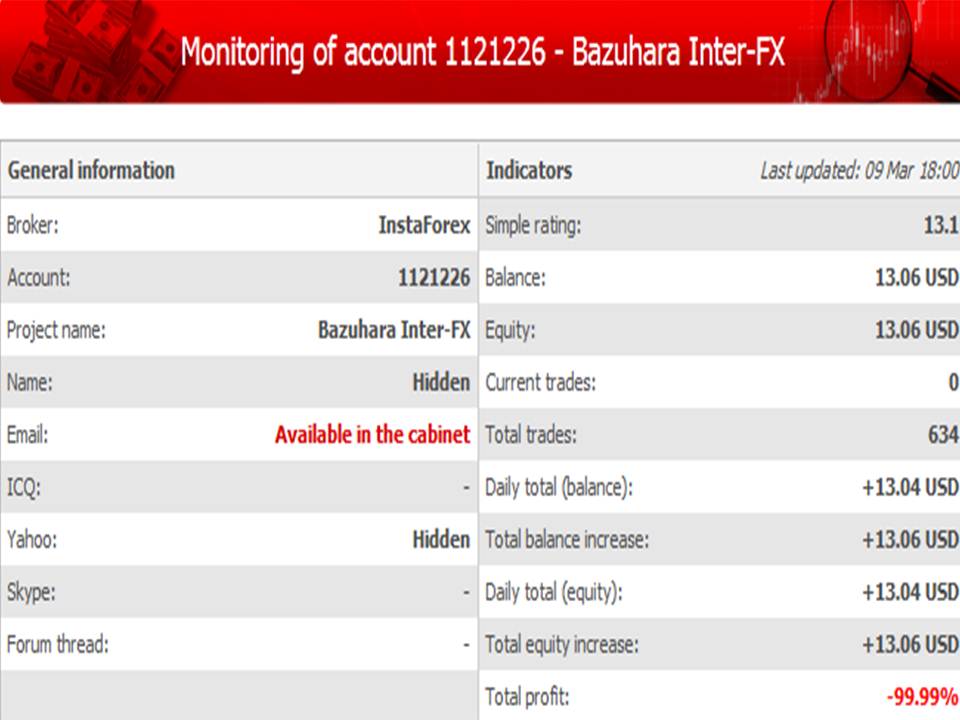Click the ICQ: label

(x=24, y=488)
